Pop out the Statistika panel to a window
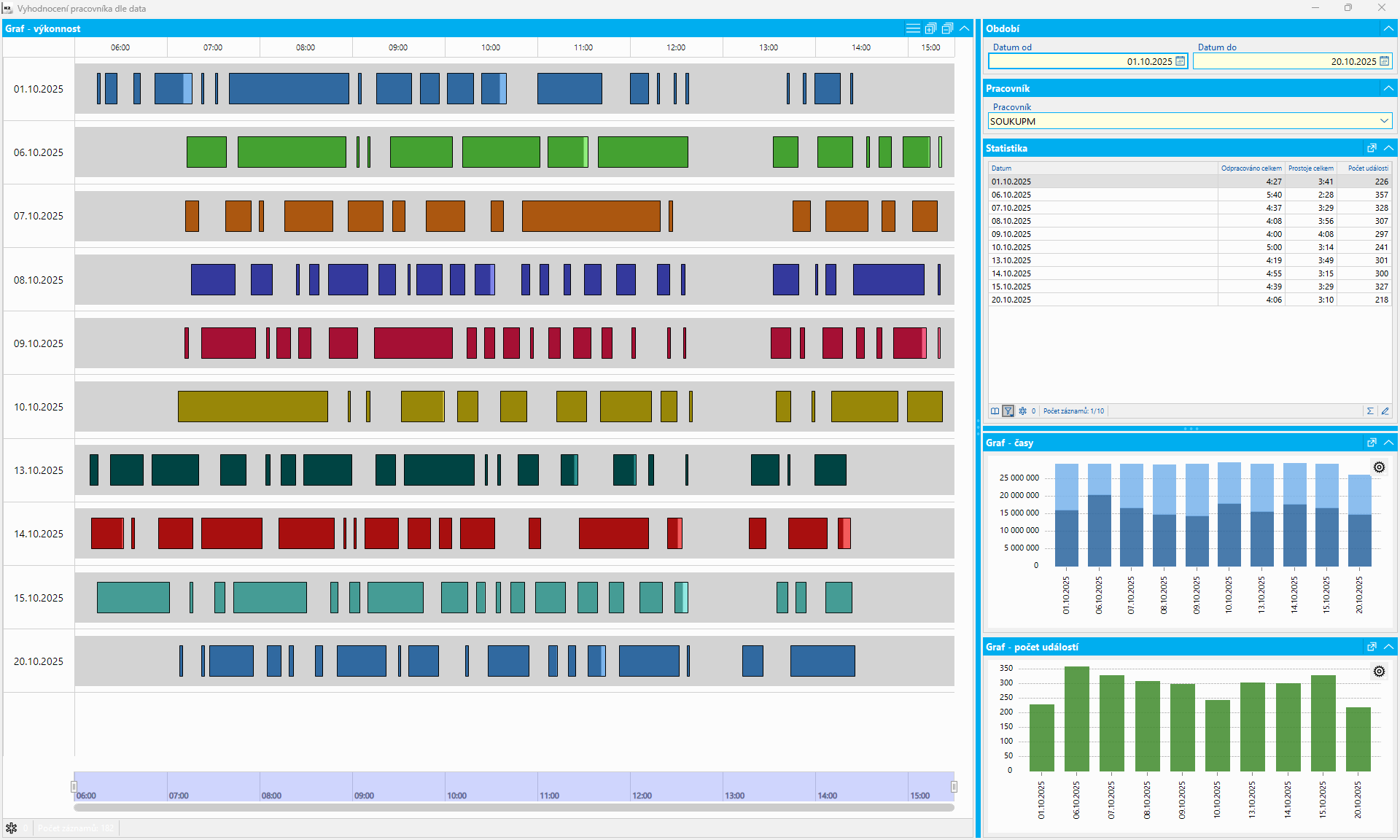 tap(1372, 148)
